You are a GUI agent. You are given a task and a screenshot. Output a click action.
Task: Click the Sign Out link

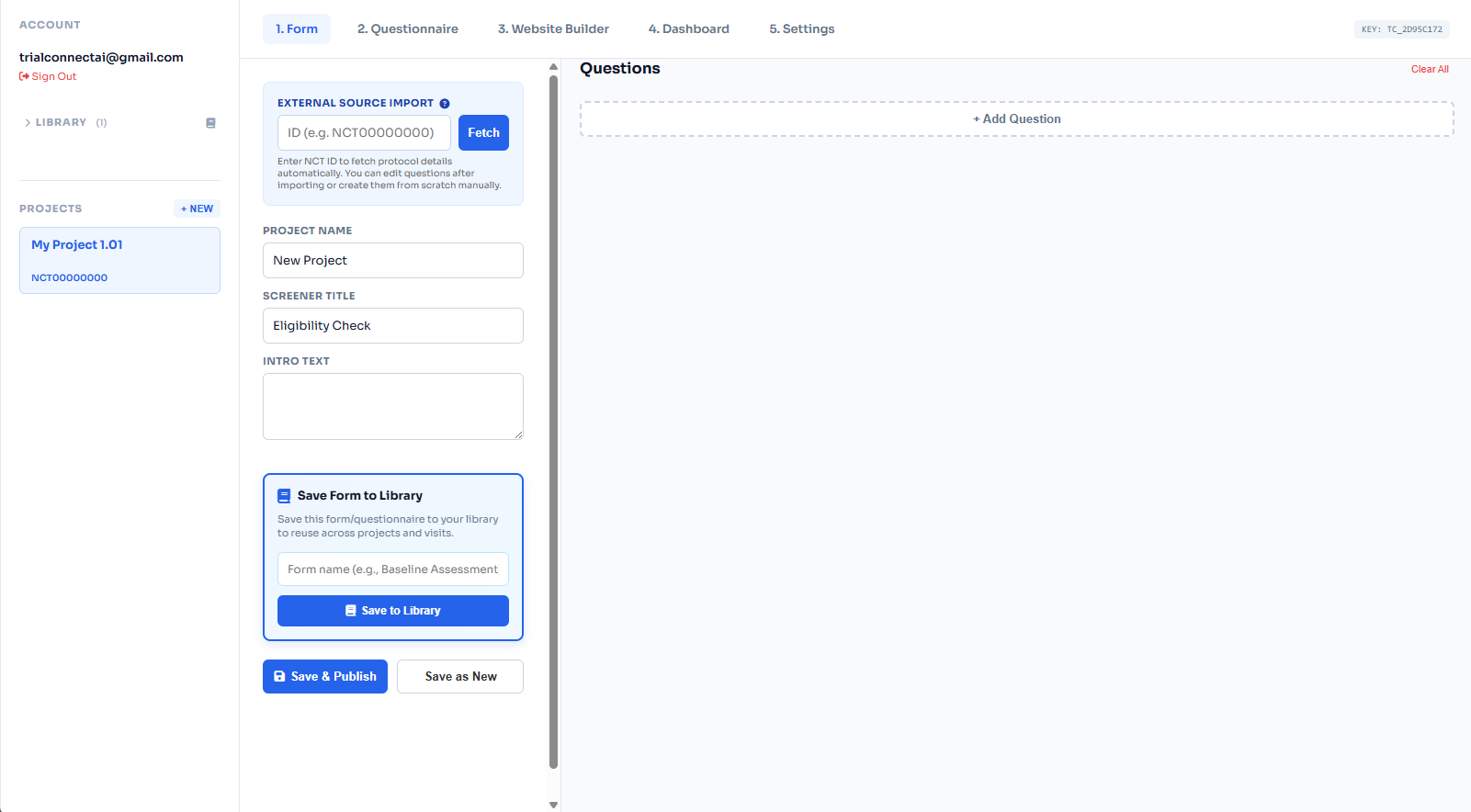pos(48,77)
